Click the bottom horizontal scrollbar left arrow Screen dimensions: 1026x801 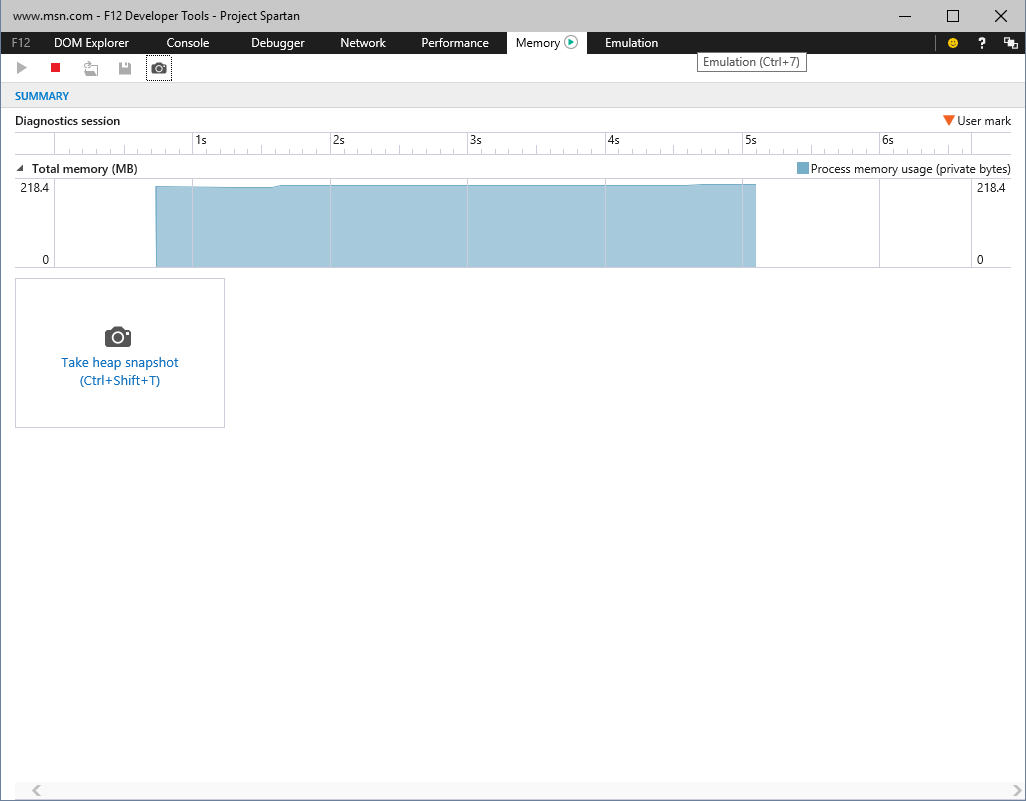click(x=37, y=791)
